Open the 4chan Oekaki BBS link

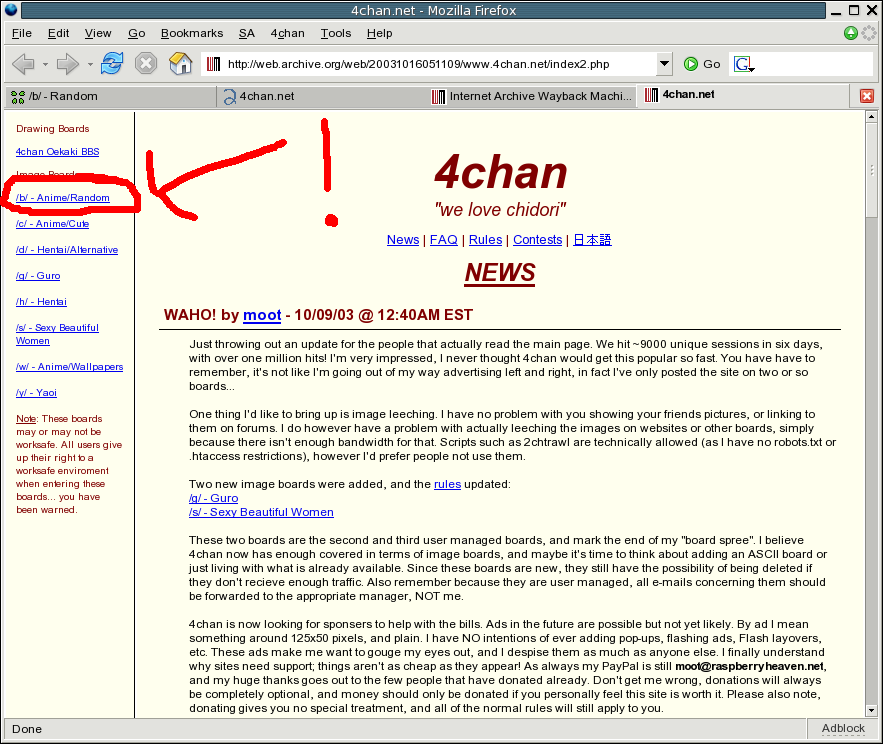point(57,152)
